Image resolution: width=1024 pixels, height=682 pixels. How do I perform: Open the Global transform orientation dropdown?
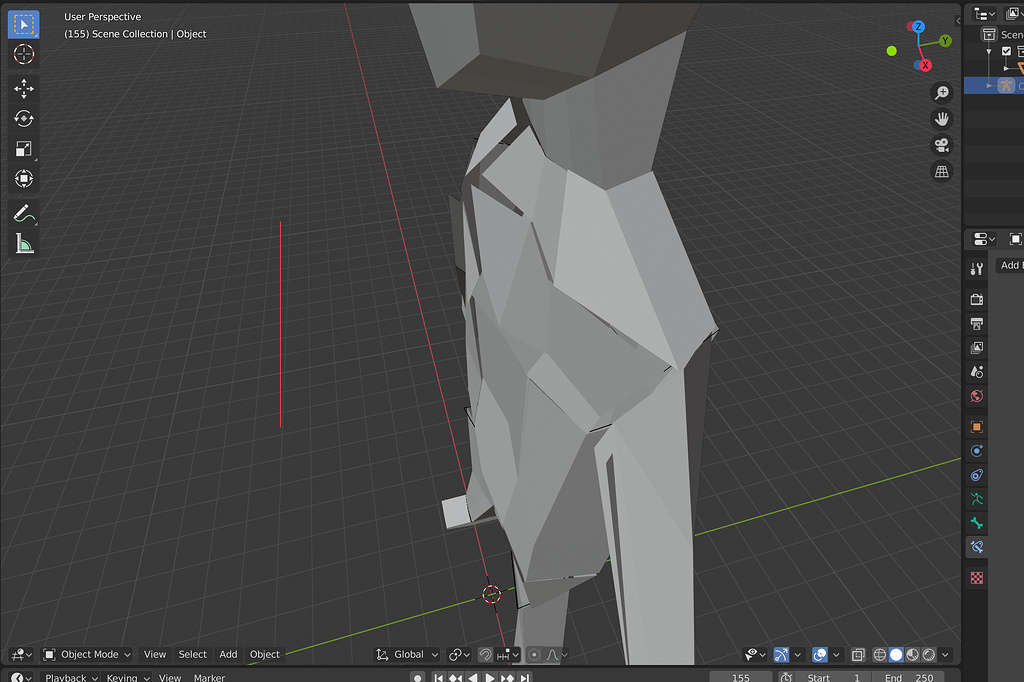tap(407, 655)
